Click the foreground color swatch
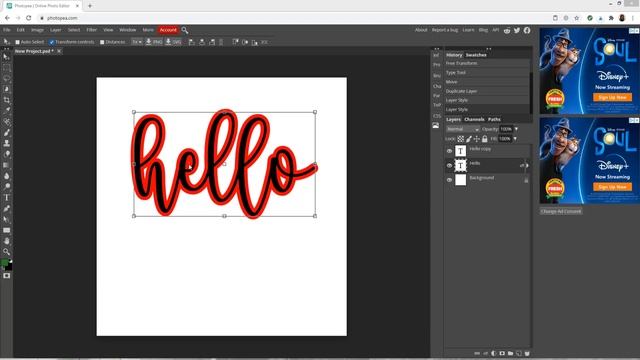 [4, 263]
